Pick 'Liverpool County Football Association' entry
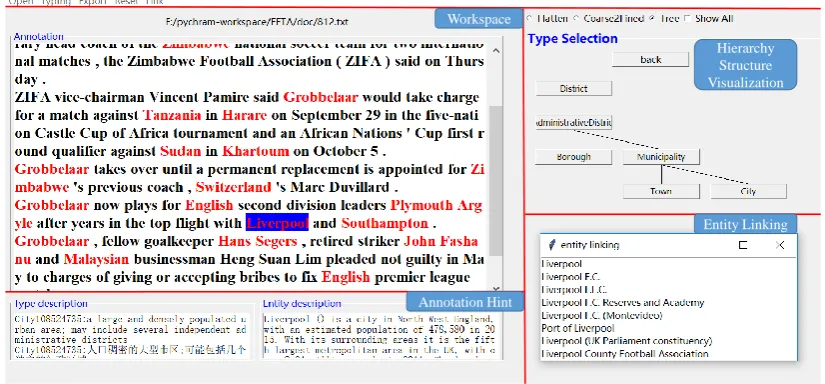The width and height of the screenshot is (825, 384). pos(625,354)
